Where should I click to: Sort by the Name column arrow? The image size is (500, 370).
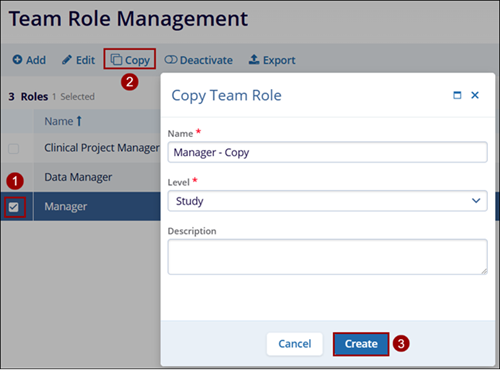coord(79,121)
